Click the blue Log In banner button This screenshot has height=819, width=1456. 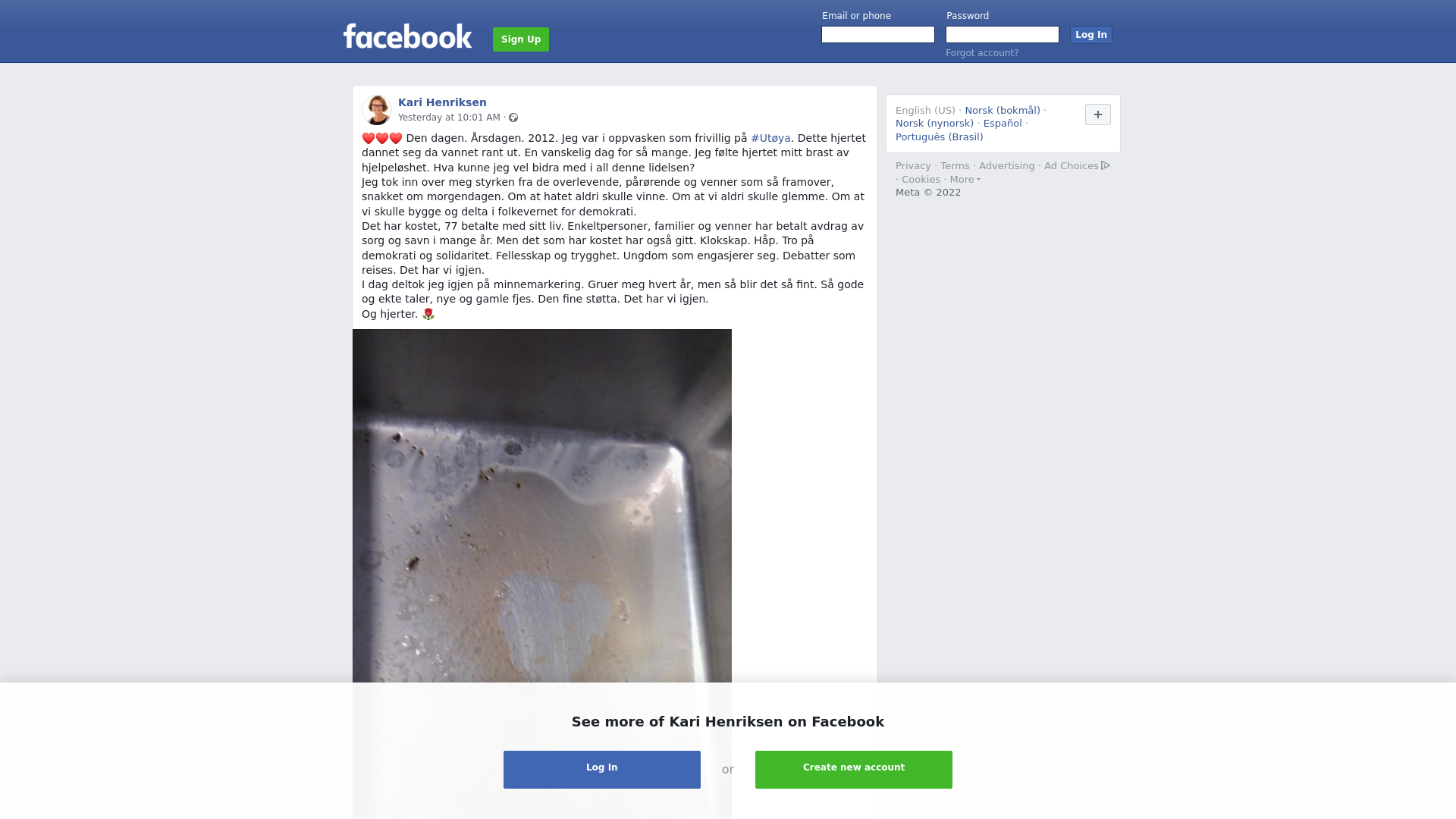coord(602,770)
